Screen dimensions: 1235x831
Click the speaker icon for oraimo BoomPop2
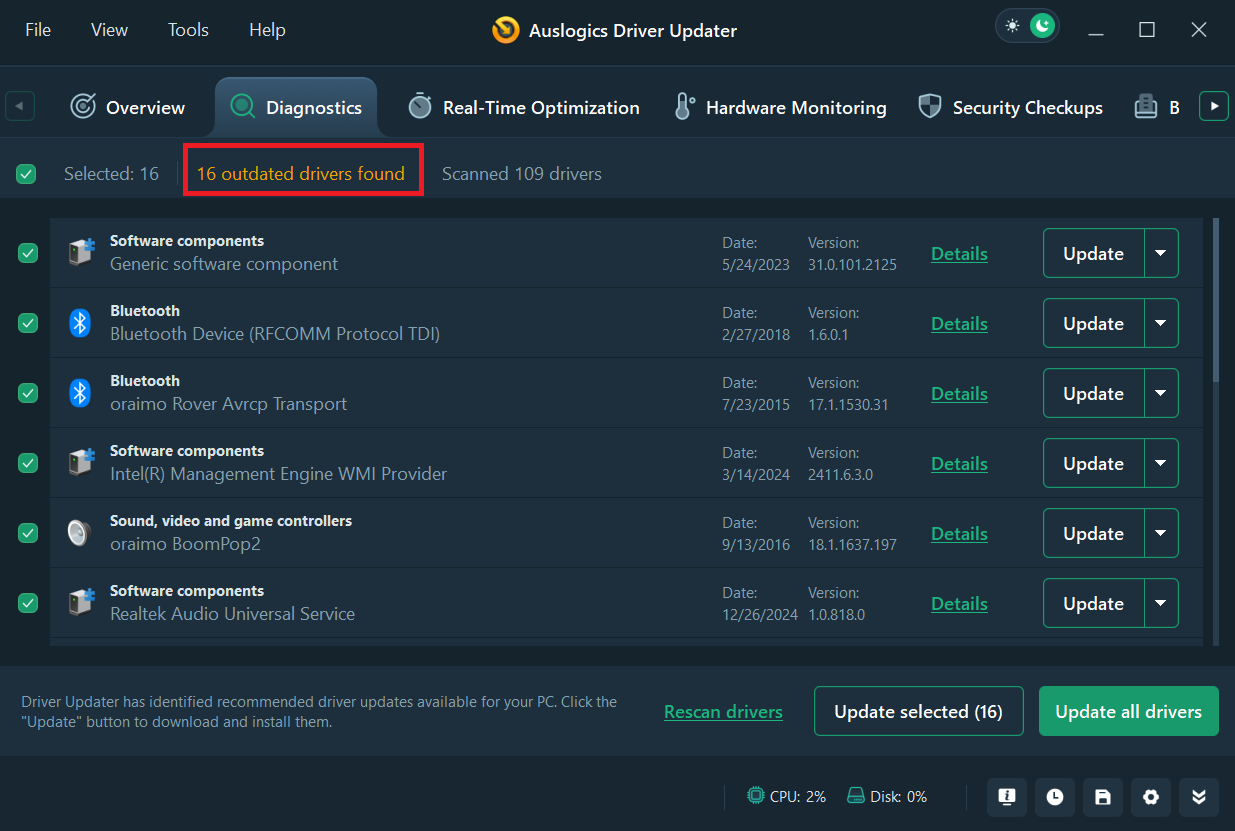pyautogui.click(x=80, y=533)
